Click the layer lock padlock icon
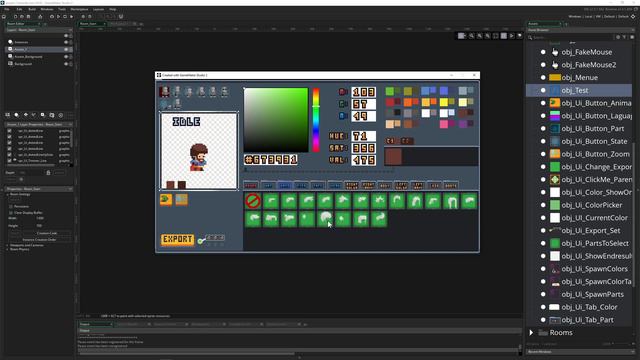Image resolution: width=640 pixels, height=360 pixels. click(x=48, y=173)
